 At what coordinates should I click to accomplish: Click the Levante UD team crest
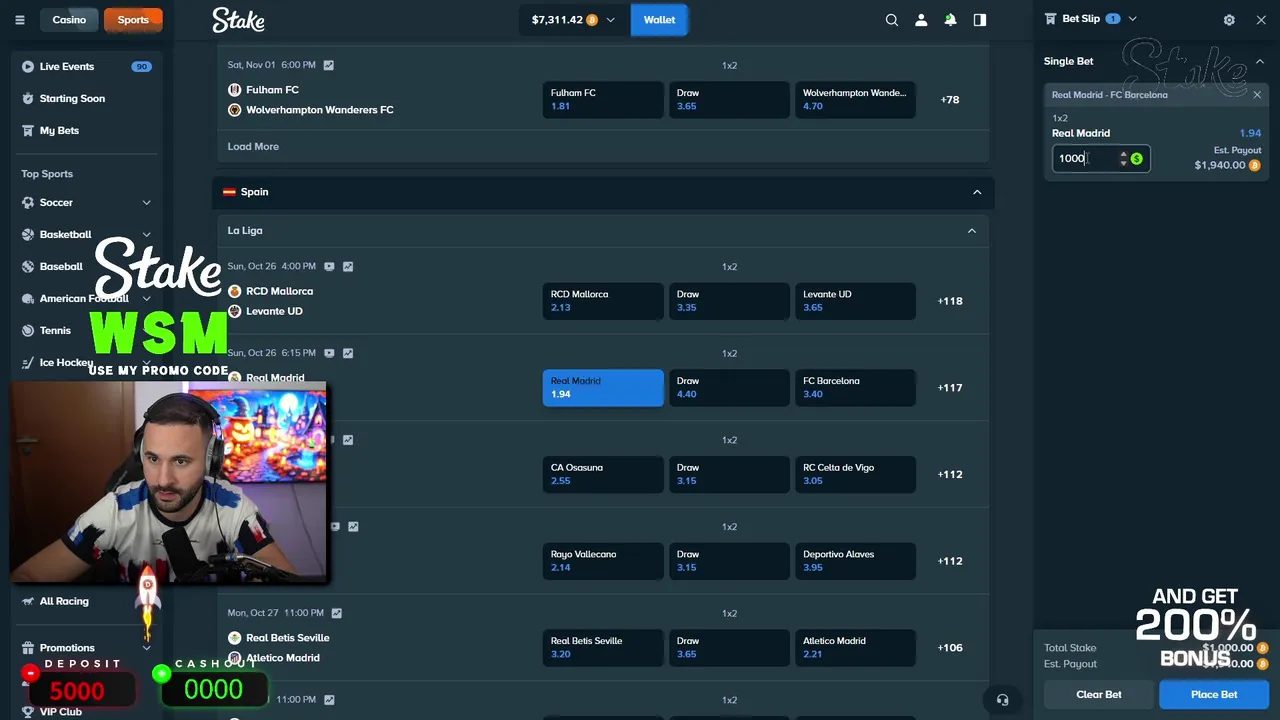(235, 311)
